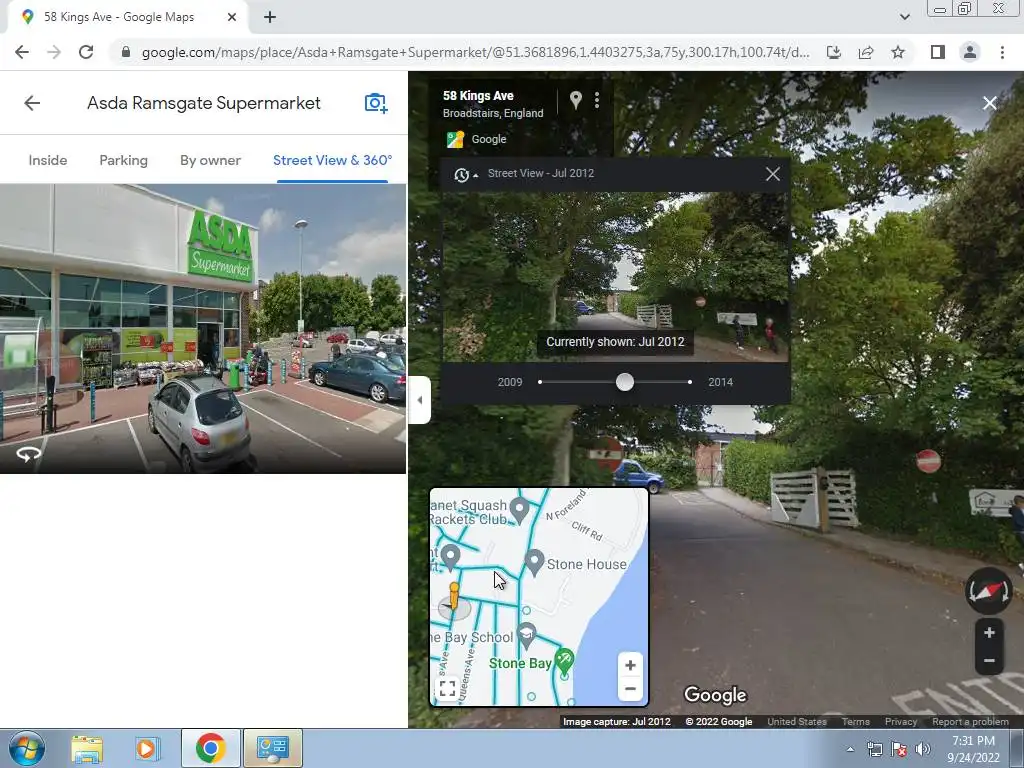Add a photo with camera icon
The height and width of the screenshot is (768, 1024).
(x=376, y=103)
